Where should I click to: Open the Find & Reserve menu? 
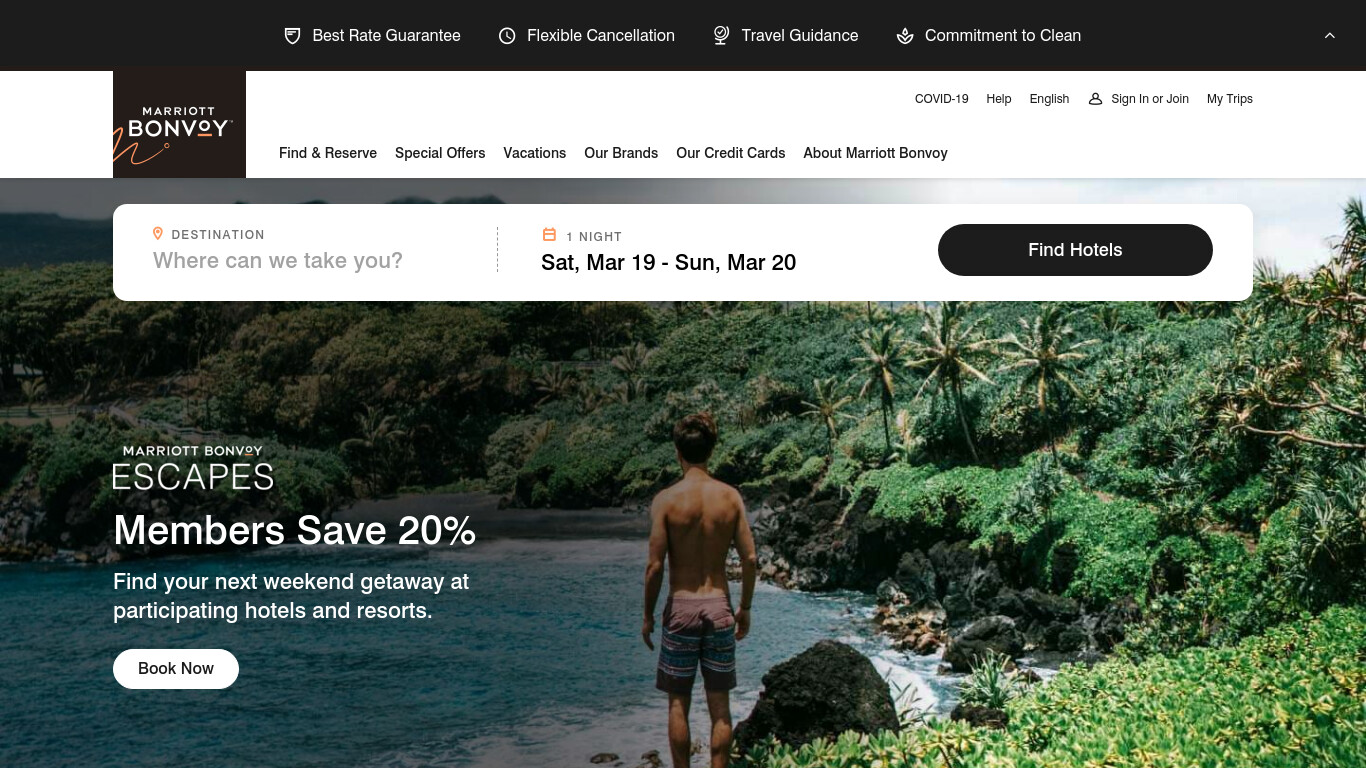point(328,153)
